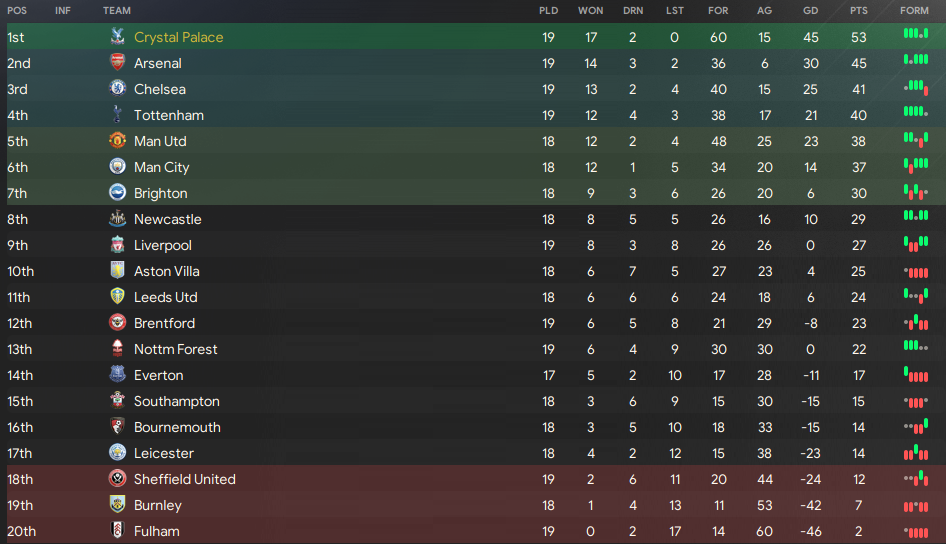Click the Fulham team name

click(157, 531)
